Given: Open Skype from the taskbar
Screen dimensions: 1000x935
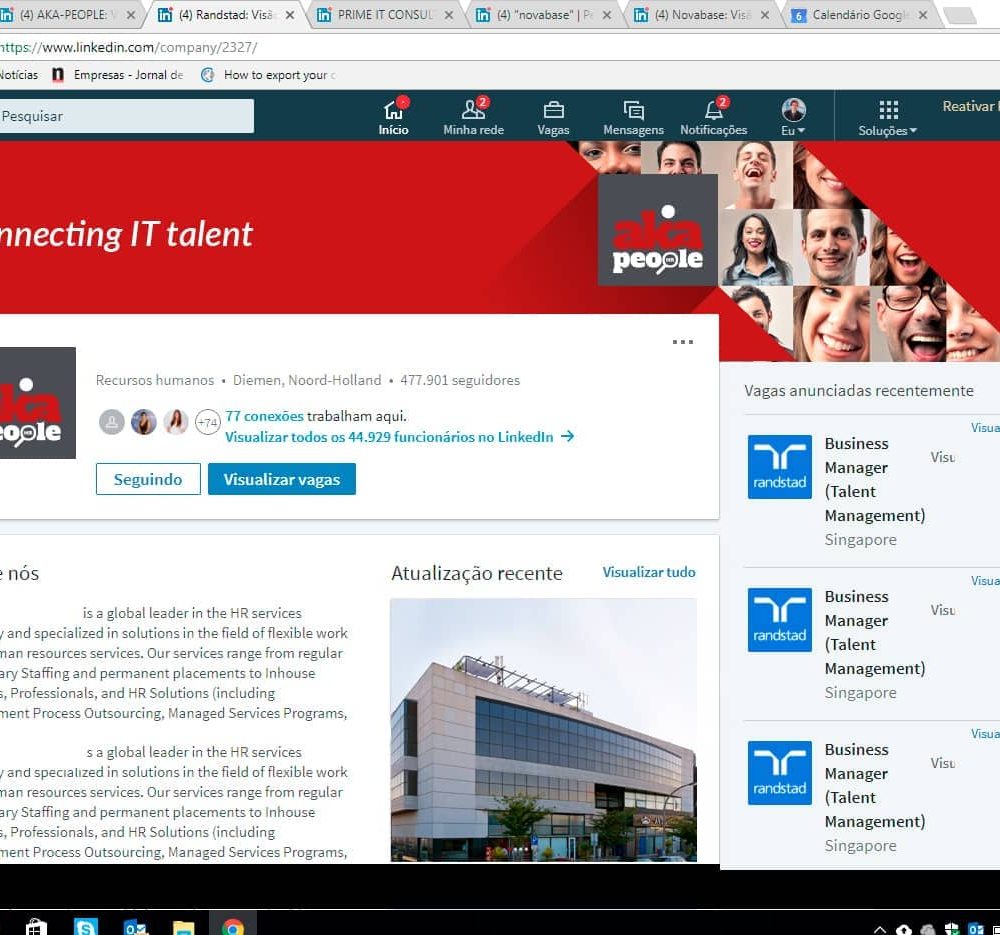Looking at the screenshot, I should pos(85,927).
